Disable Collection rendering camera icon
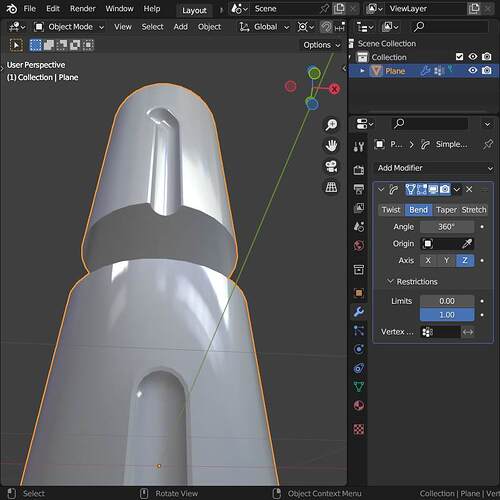Viewport: 500px width, 500px height. pos(487,57)
